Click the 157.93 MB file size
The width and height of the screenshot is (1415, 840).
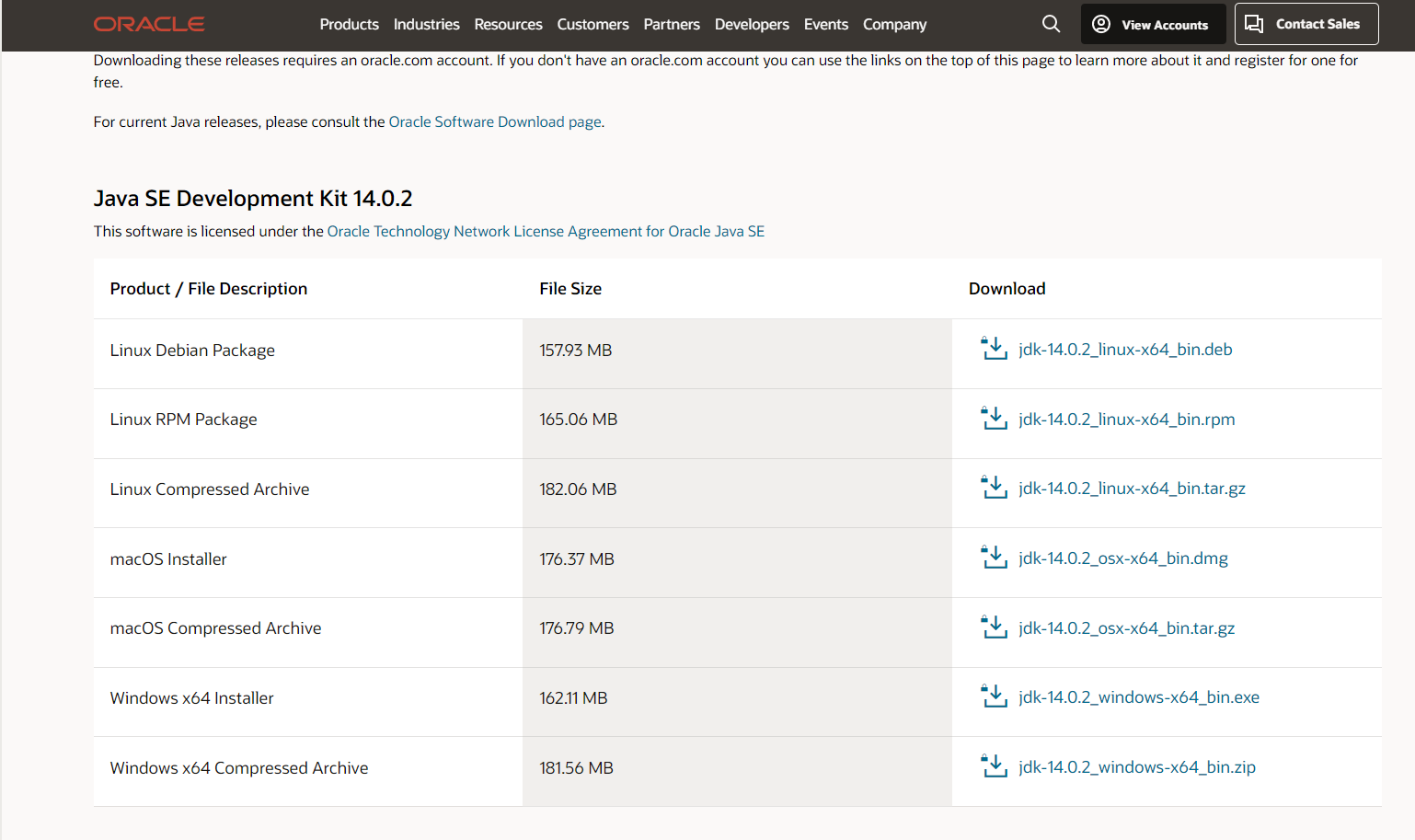click(x=576, y=351)
